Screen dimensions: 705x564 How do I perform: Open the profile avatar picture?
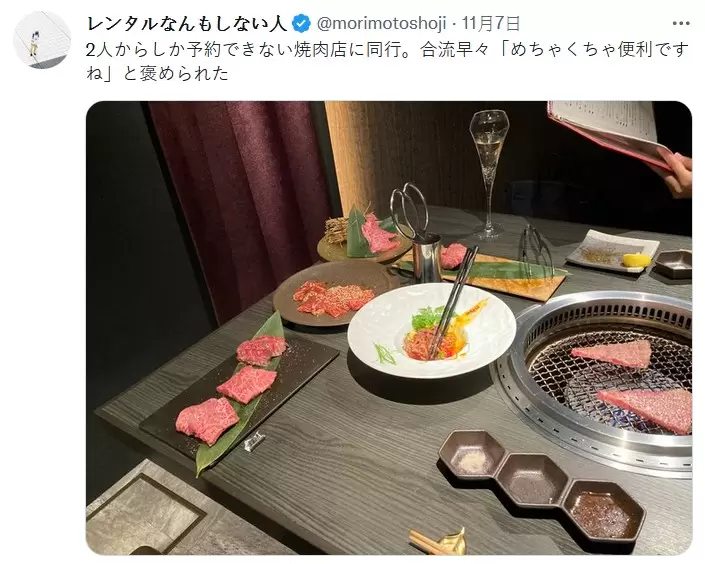42,40
